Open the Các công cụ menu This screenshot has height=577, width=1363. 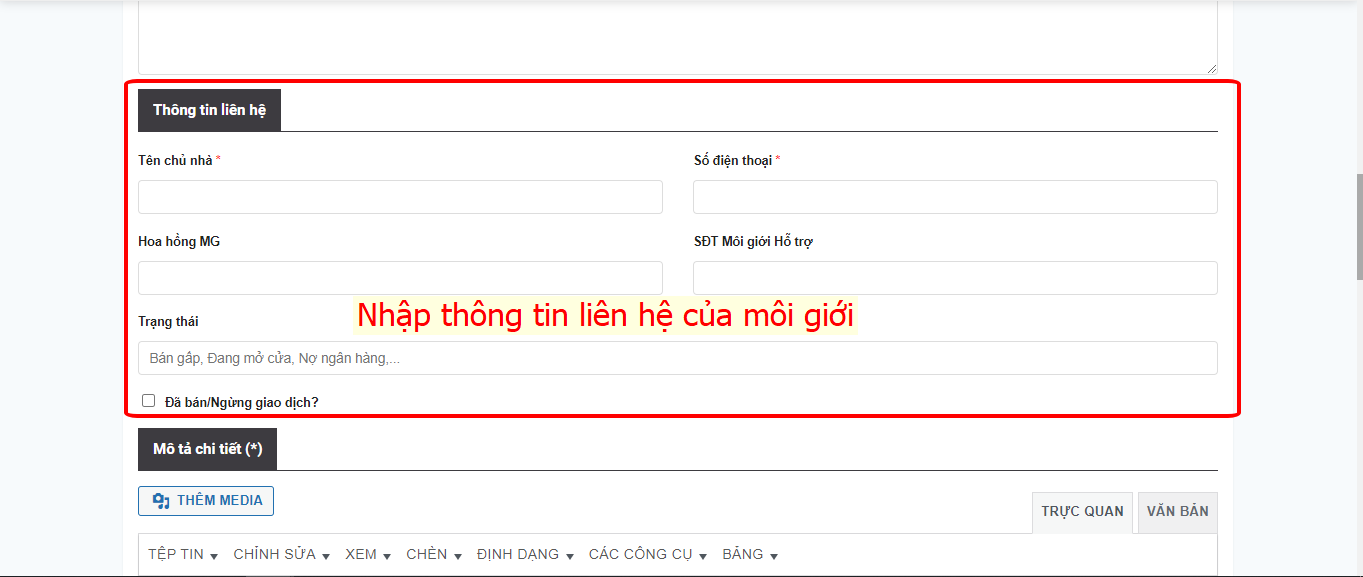(647, 555)
